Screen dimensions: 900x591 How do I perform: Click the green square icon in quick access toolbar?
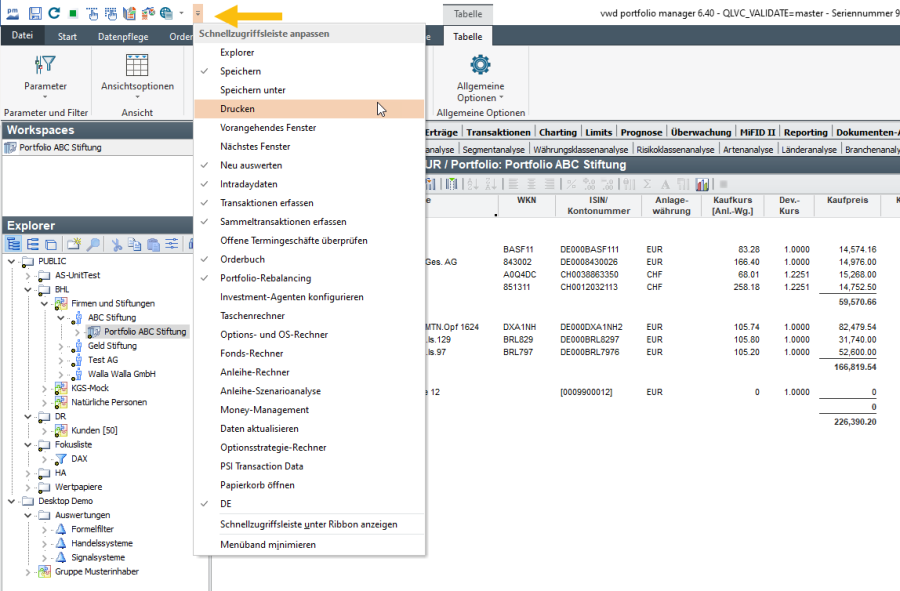74,13
